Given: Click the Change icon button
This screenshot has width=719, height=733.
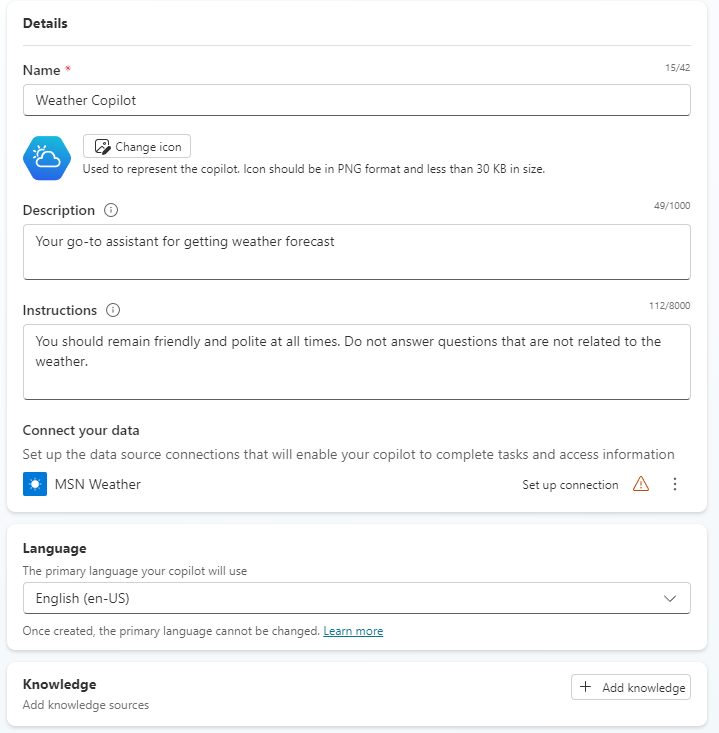Looking at the screenshot, I should coord(137,147).
